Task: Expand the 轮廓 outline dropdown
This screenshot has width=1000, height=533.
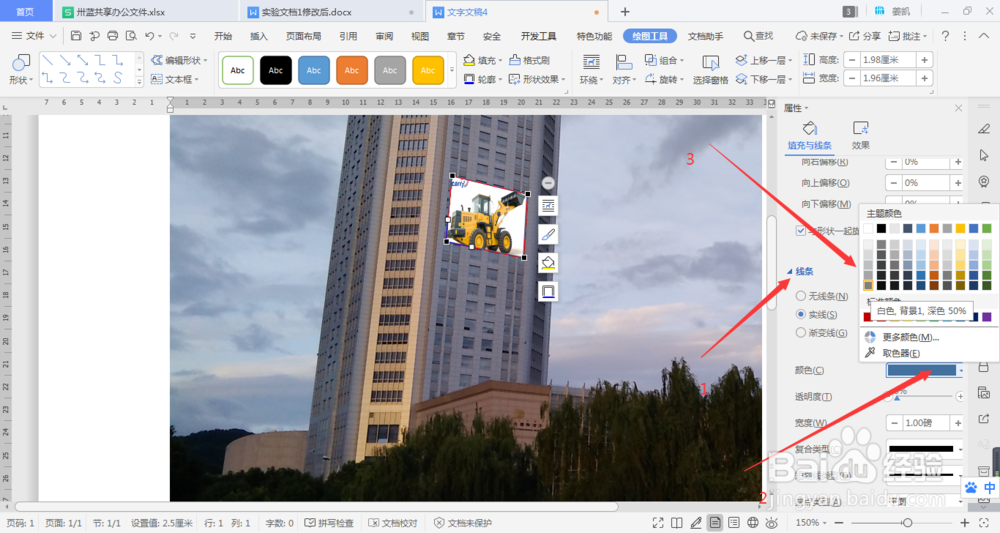Action: coord(501,80)
